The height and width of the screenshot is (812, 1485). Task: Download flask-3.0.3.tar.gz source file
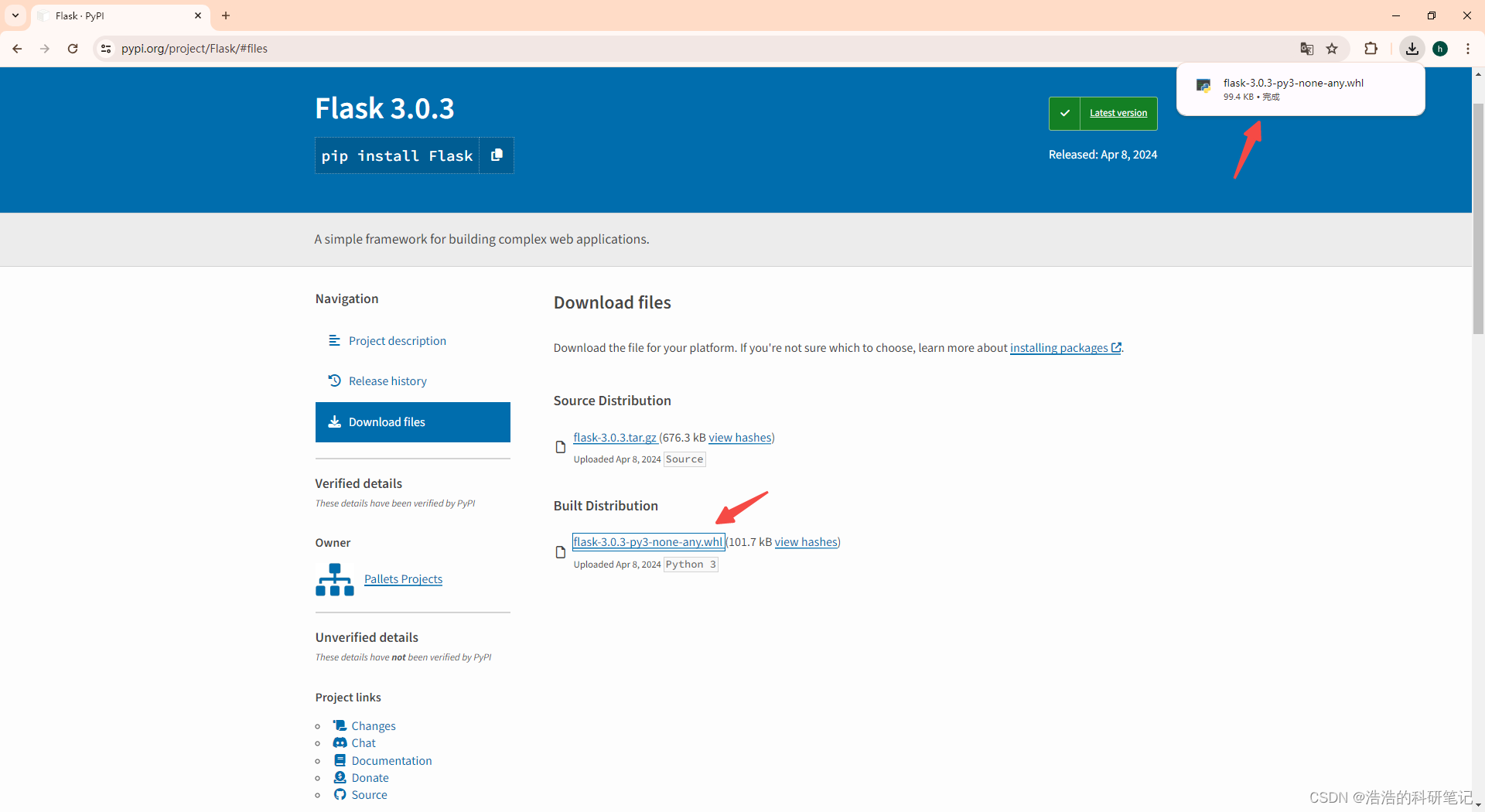click(x=615, y=438)
